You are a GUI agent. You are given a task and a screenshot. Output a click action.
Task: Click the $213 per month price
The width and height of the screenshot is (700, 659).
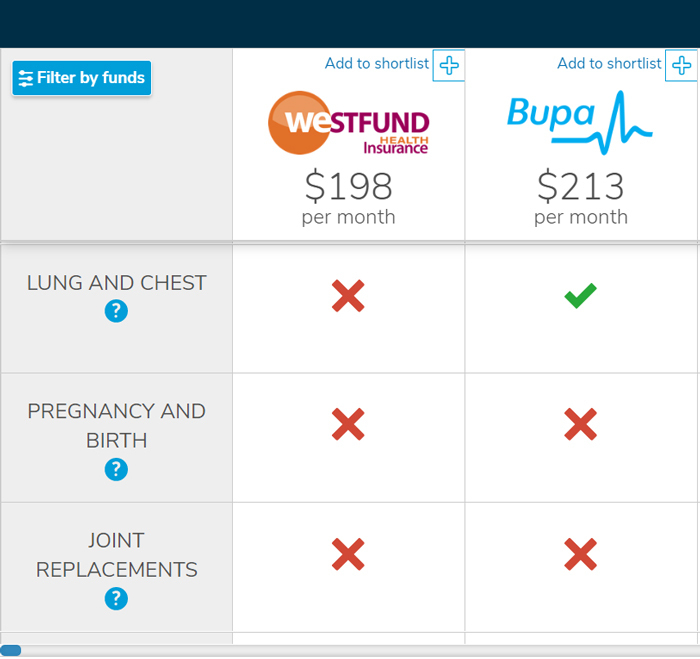click(580, 198)
